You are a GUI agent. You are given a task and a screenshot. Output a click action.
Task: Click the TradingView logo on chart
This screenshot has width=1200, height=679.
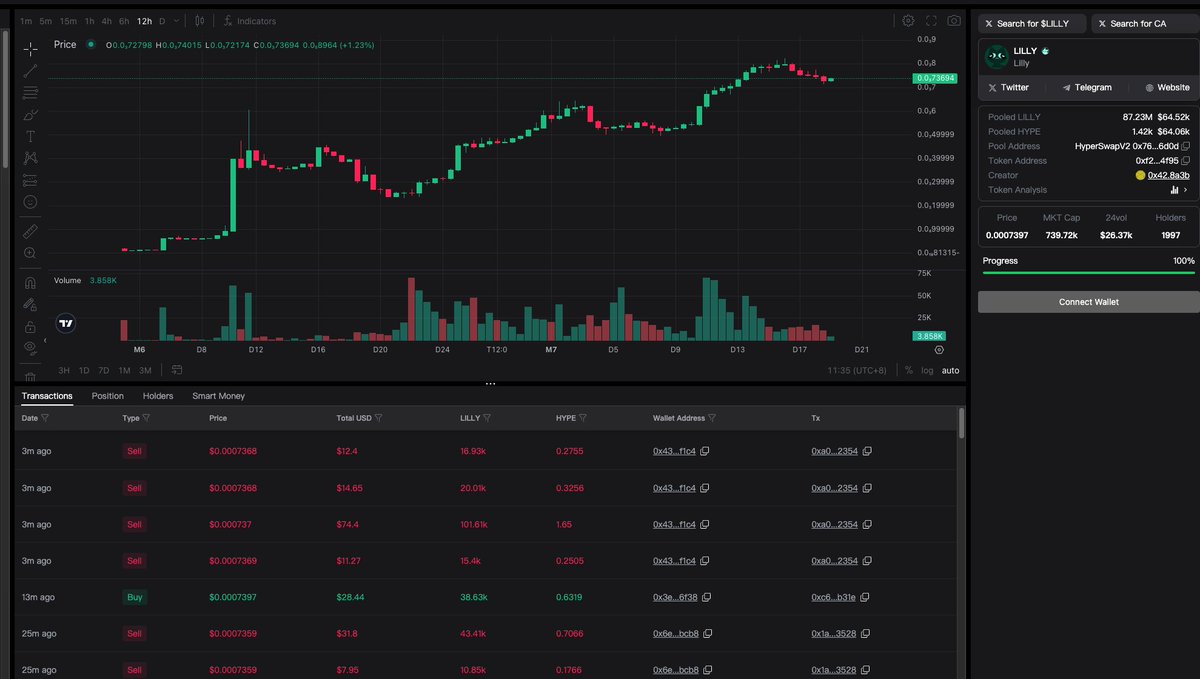(x=66, y=324)
